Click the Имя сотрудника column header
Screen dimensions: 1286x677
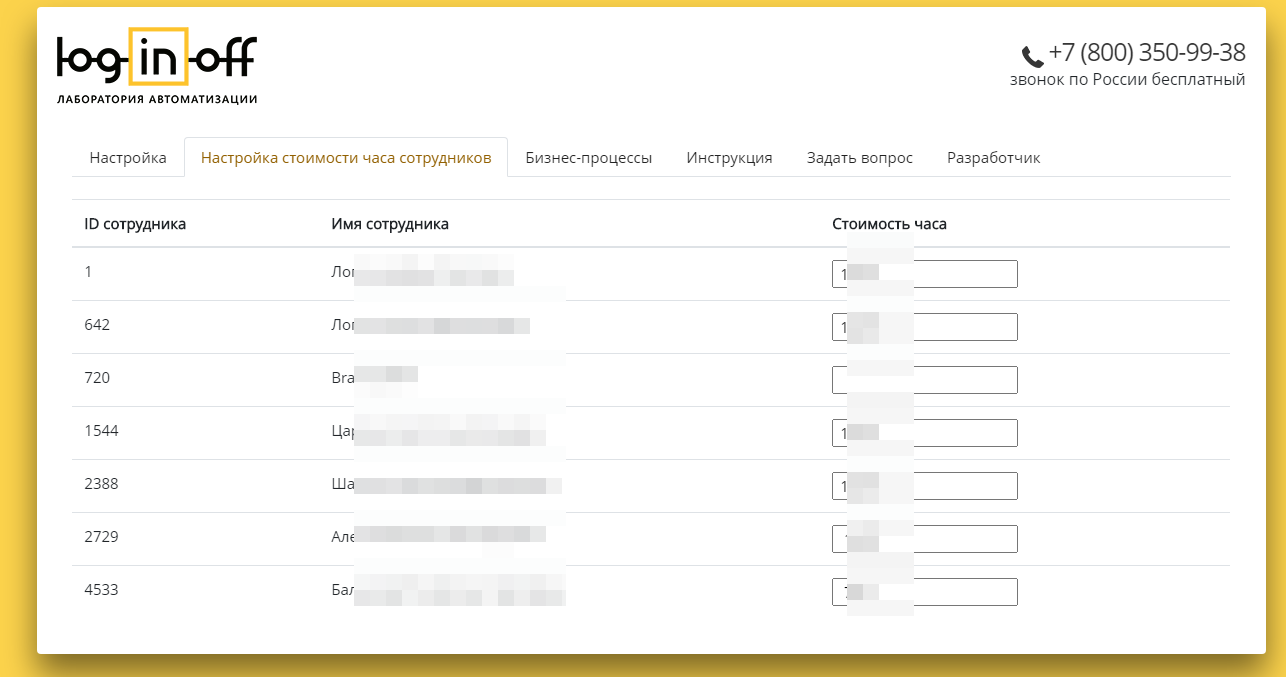click(390, 224)
